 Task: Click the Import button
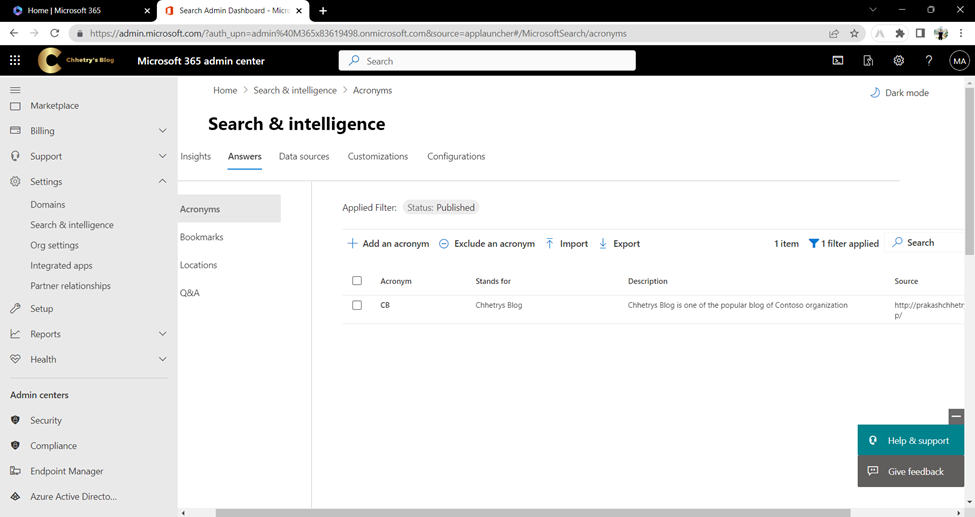tap(566, 243)
